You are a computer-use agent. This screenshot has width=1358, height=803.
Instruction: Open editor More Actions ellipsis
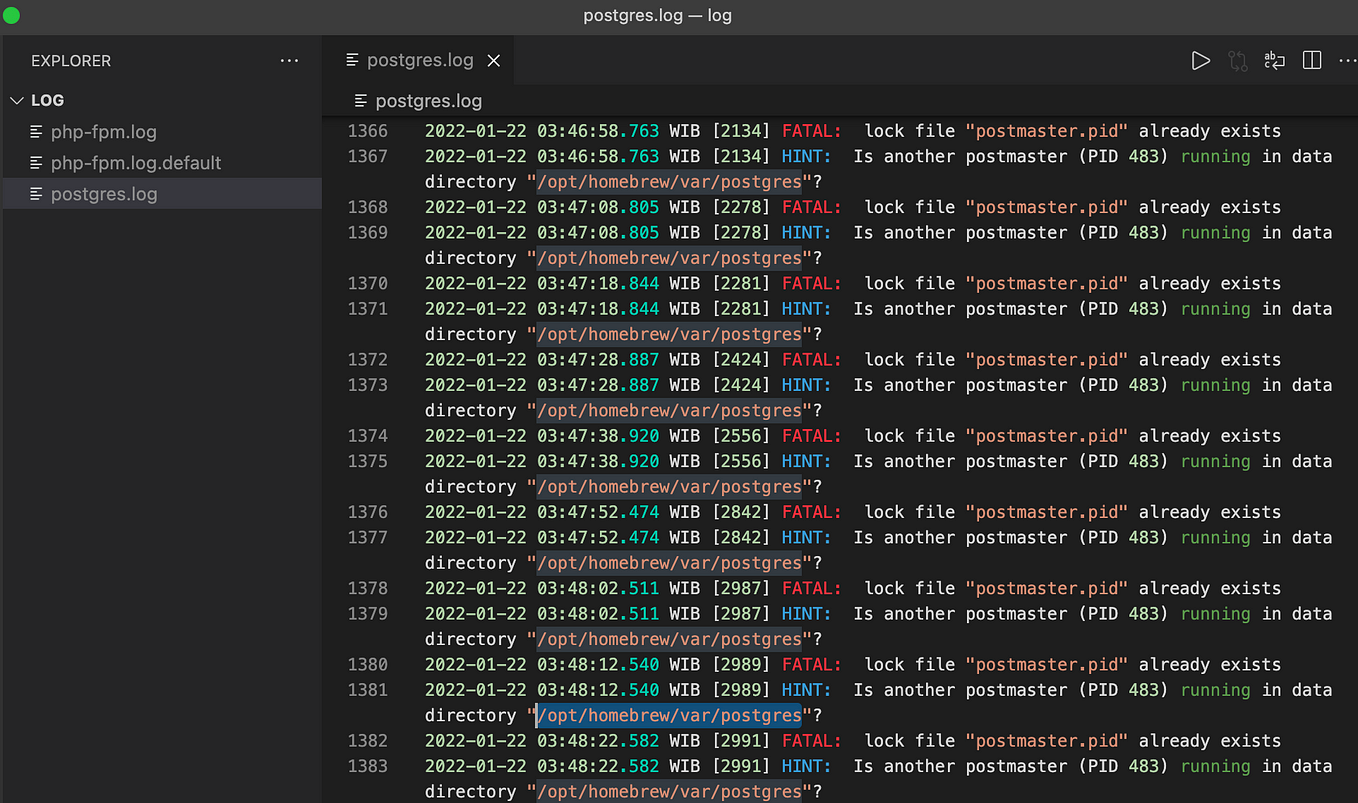pyautogui.click(x=1346, y=61)
